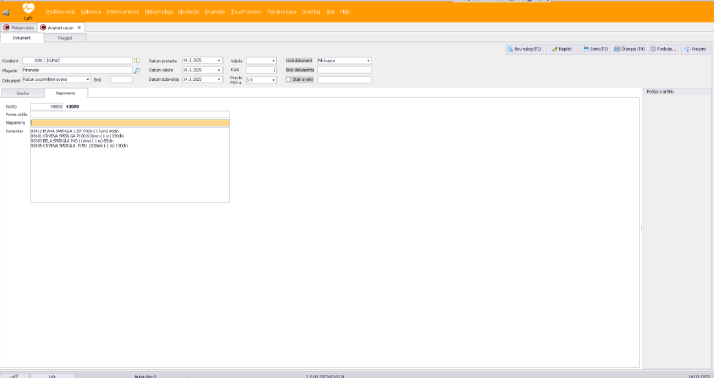Click the Štampaj (F4) print button
Viewport: 714px width, 381px height.
(x=629, y=49)
